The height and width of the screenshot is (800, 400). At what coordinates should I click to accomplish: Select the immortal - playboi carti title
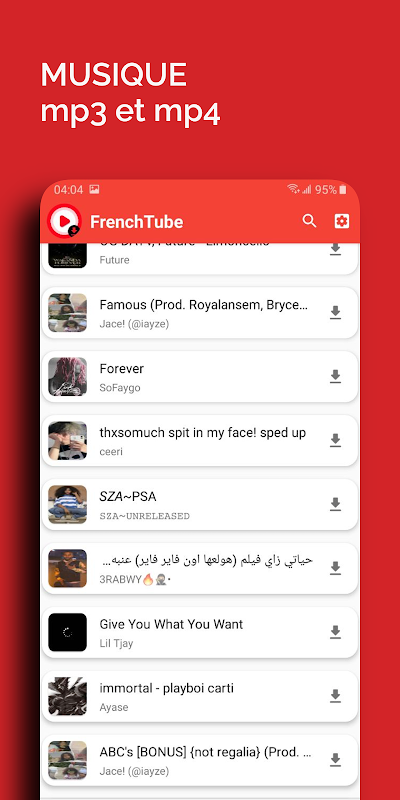click(167, 688)
